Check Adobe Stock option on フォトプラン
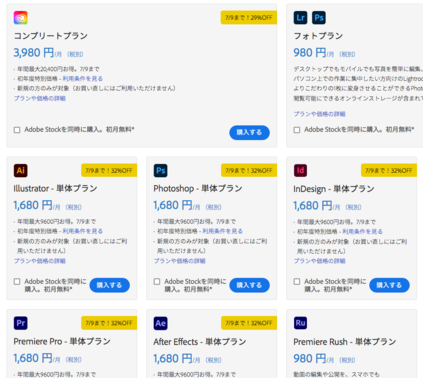The image size is (423, 378). click(x=297, y=130)
